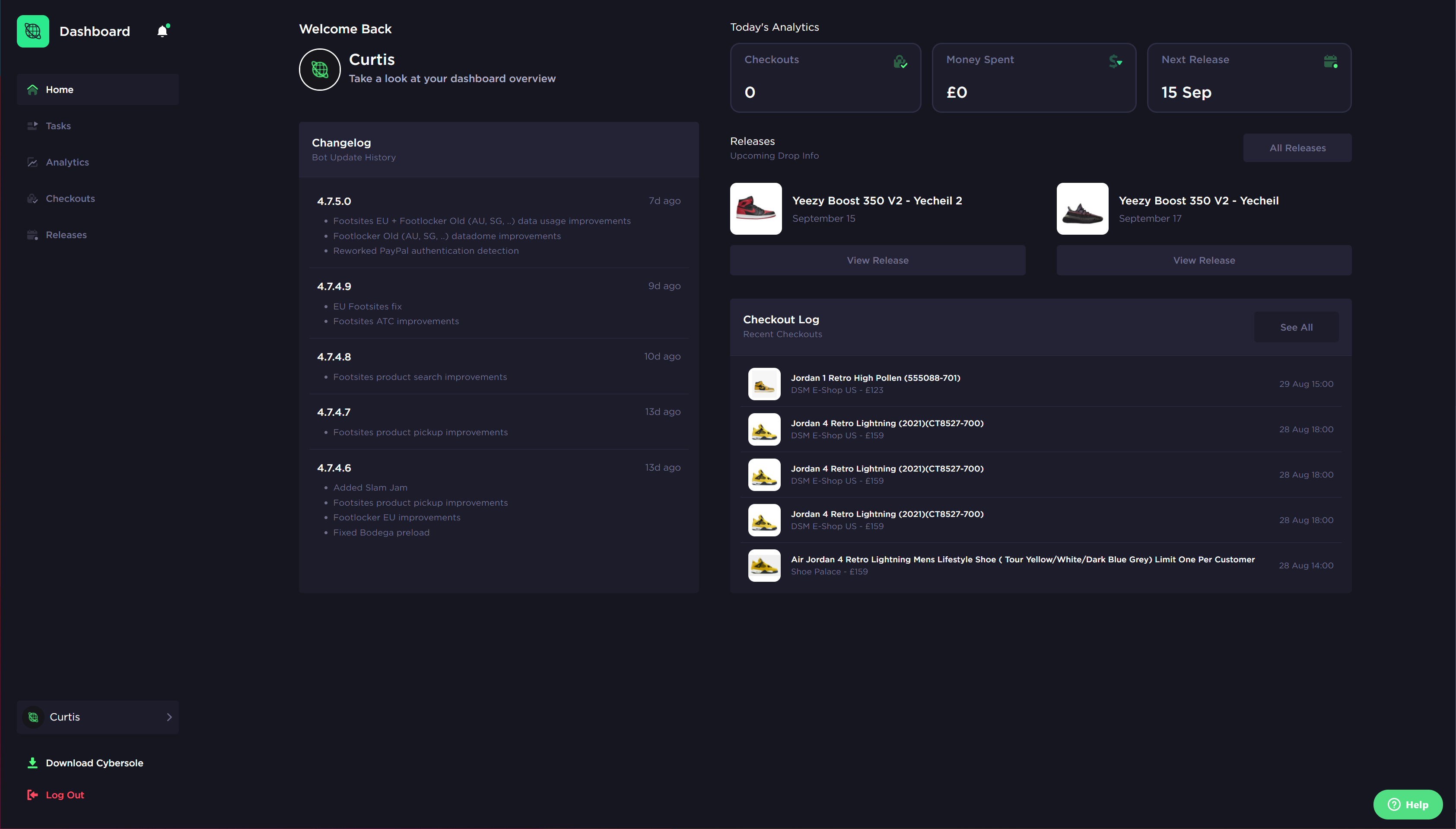The width and height of the screenshot is (1456, 829).
Task: Open the Jordan 1 Retro High Pollen thumbnail
Action: point(764,384)
